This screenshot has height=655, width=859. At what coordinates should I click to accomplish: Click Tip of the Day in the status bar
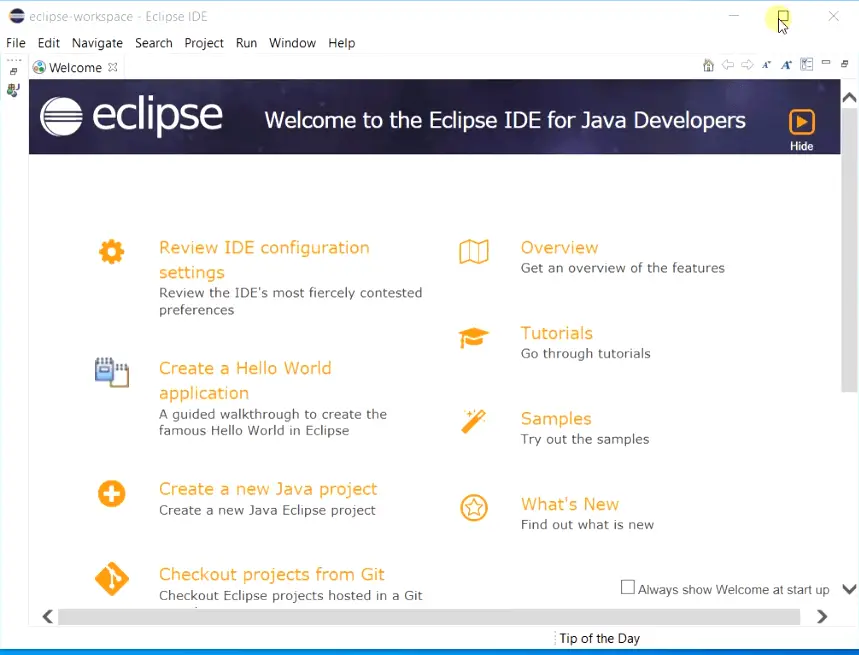(599, 639)
